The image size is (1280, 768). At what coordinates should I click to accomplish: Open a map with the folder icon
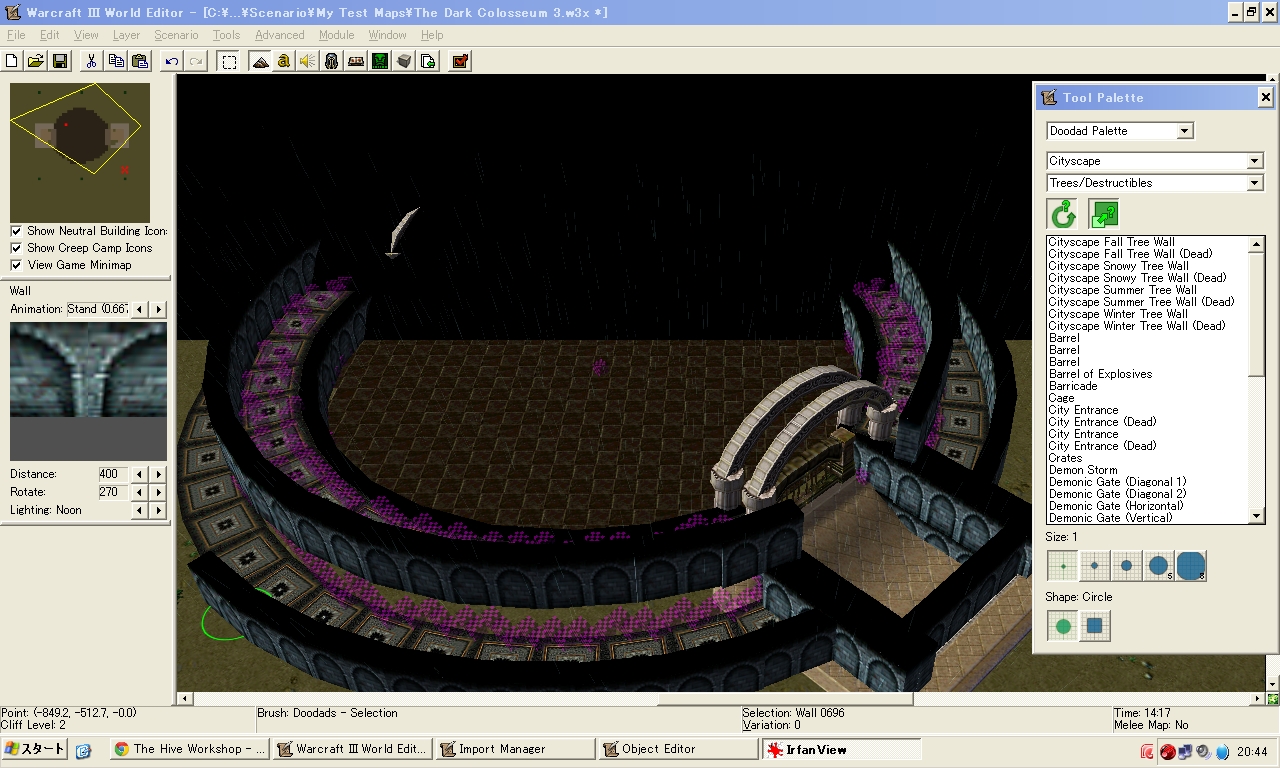[36, 61]
